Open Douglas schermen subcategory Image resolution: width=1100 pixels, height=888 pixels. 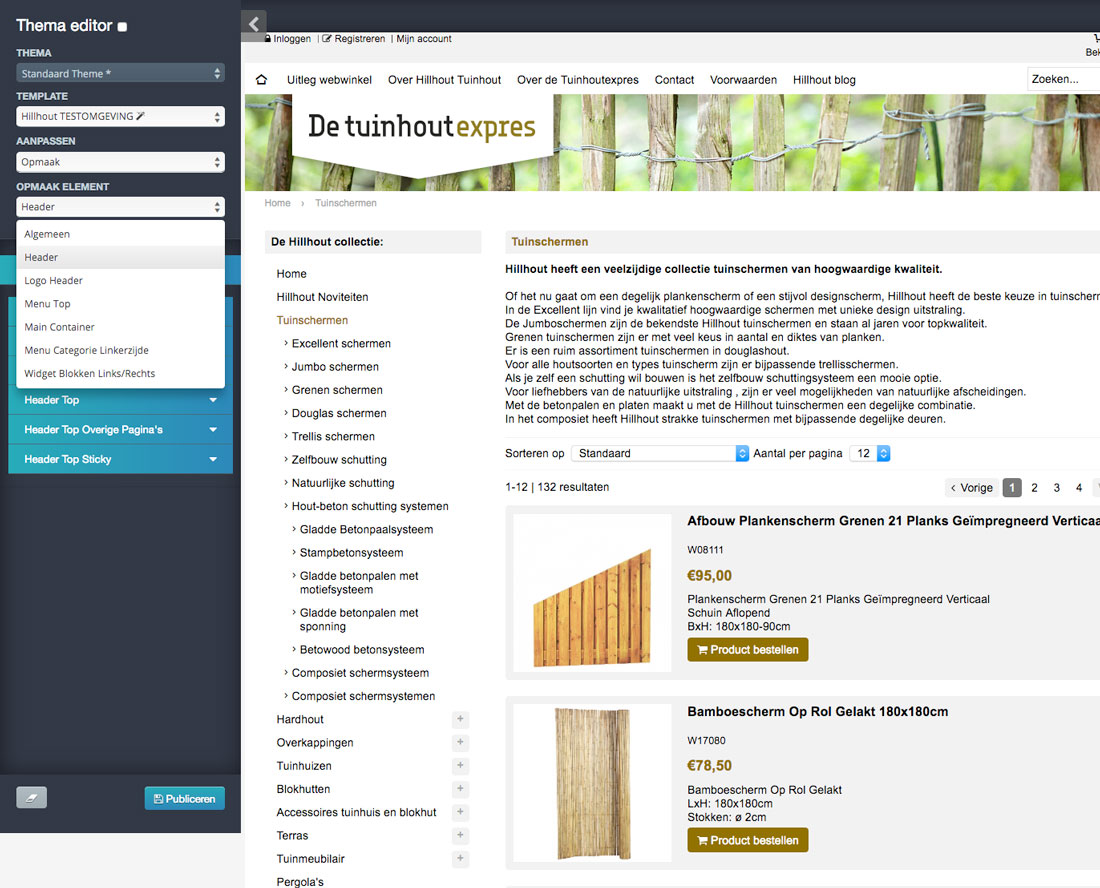point(339,412)
